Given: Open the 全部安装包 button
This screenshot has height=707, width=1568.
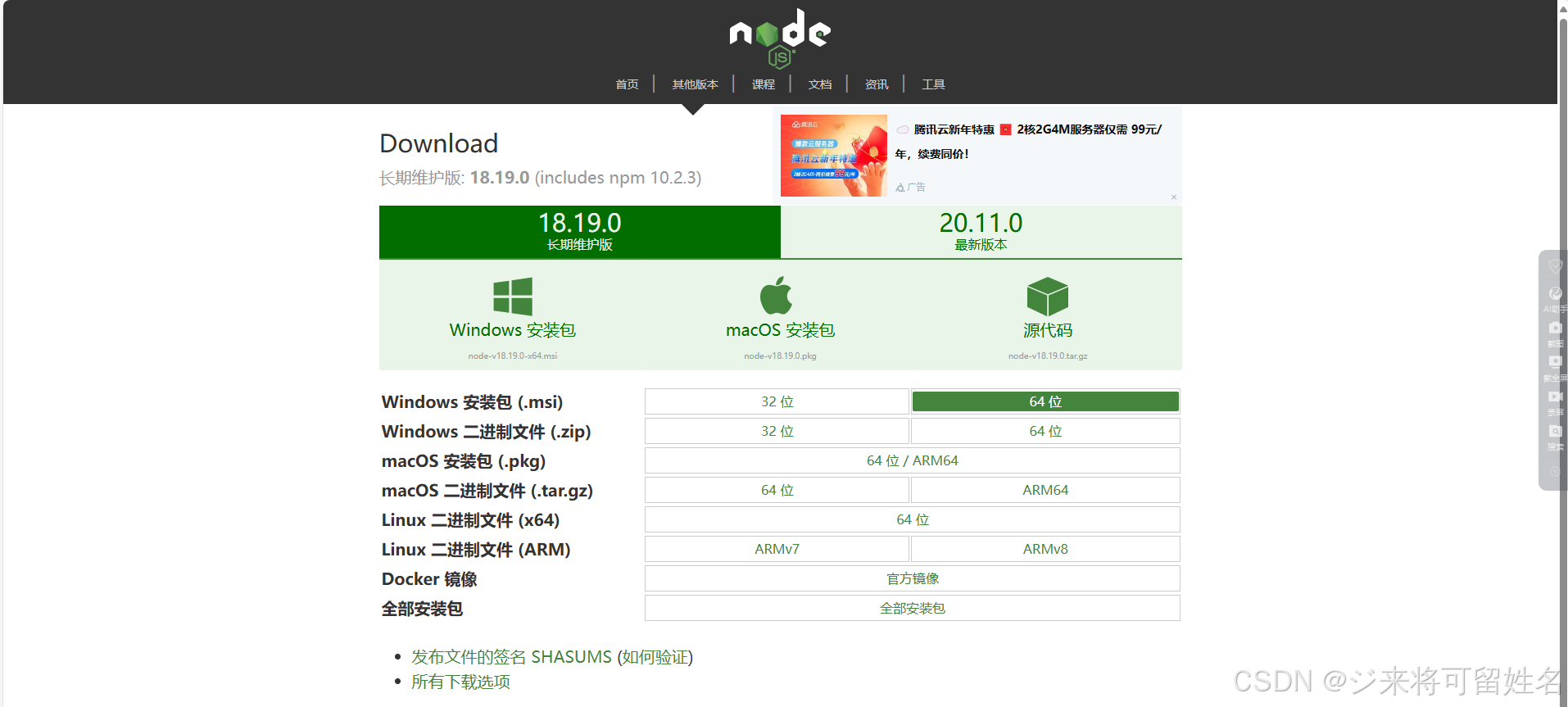Looking at the screenshot, I should [x=913, y=608].
